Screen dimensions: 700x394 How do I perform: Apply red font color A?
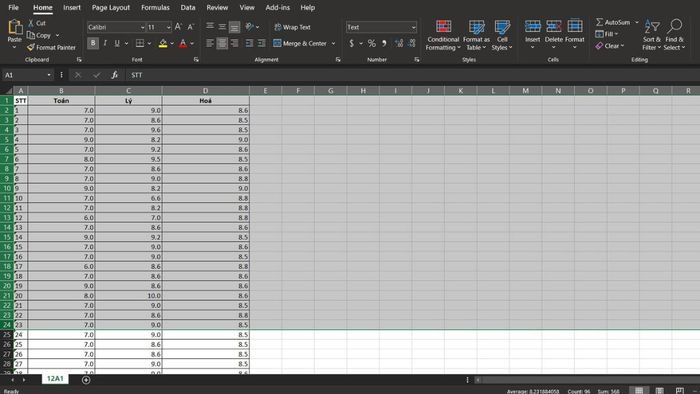click(x=183, y=43)
